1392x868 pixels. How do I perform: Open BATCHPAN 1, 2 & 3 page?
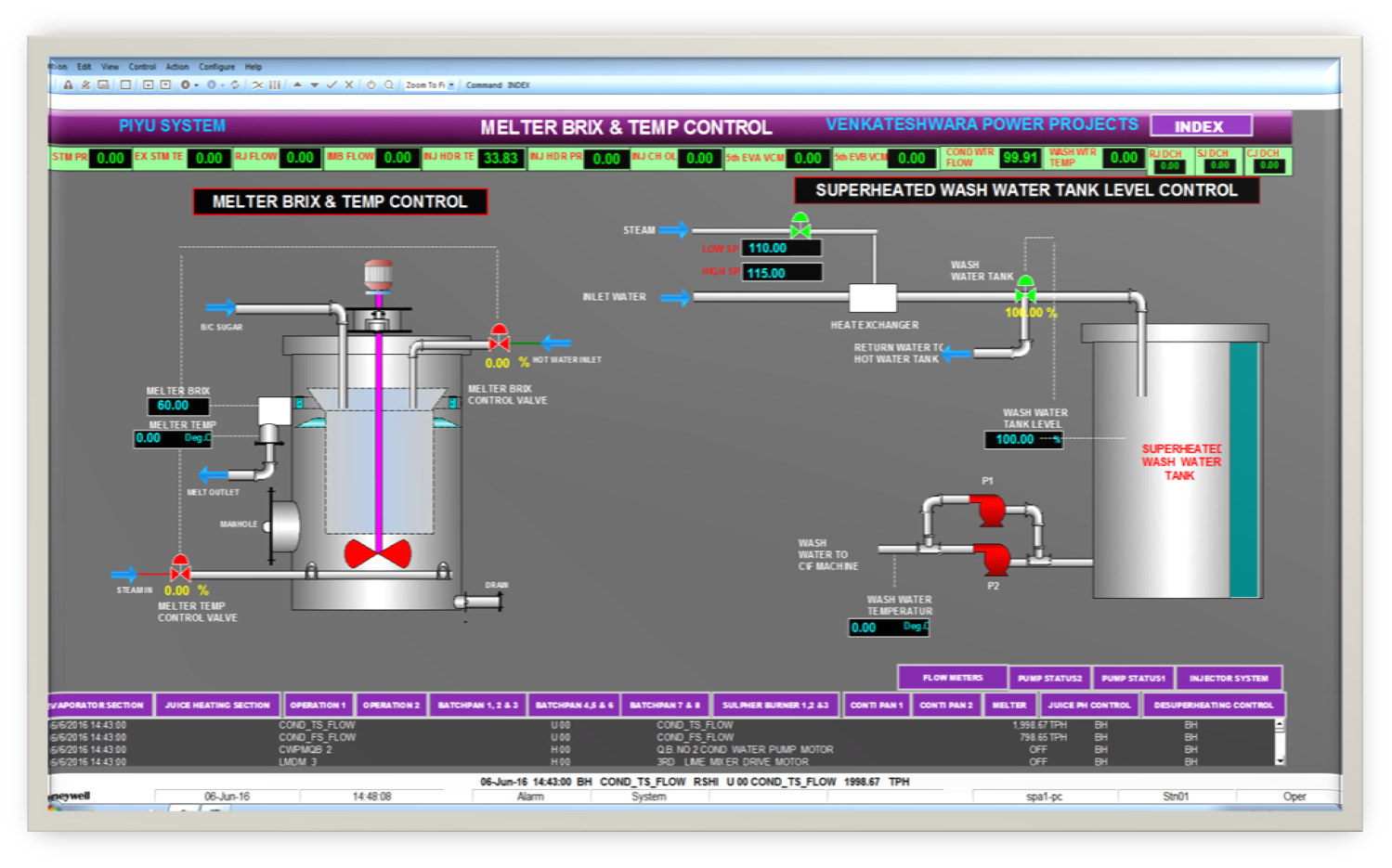(477, 706)
